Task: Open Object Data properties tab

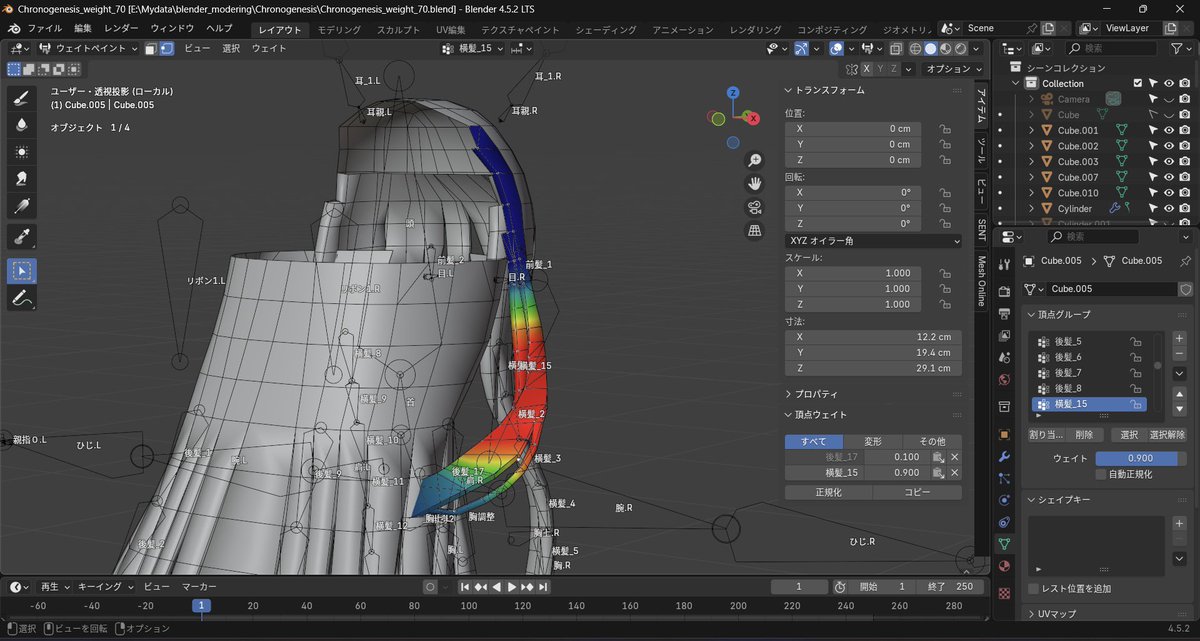Action: [x=1005, y=544]
